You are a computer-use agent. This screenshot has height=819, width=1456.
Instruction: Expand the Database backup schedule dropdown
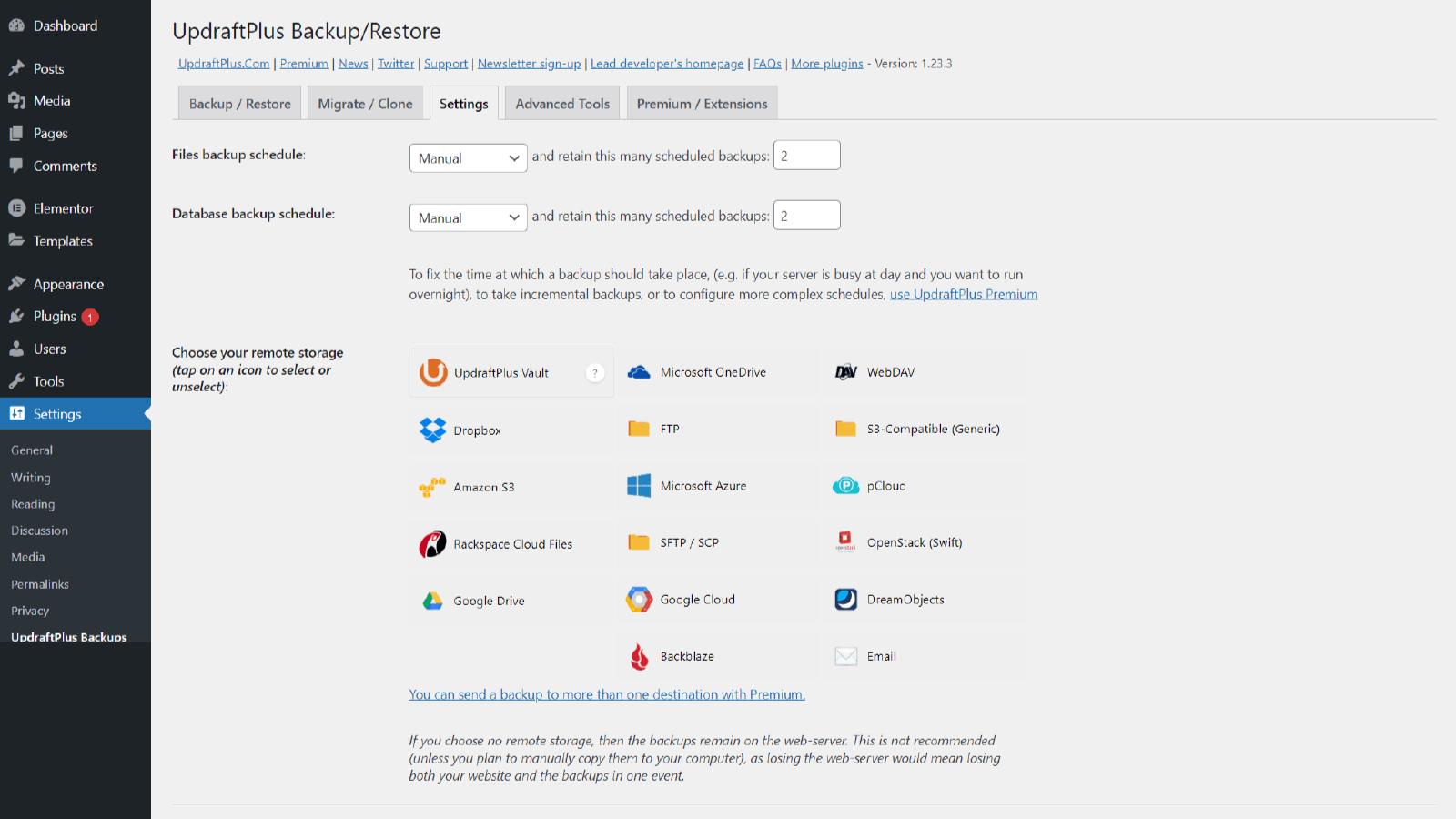468,217
